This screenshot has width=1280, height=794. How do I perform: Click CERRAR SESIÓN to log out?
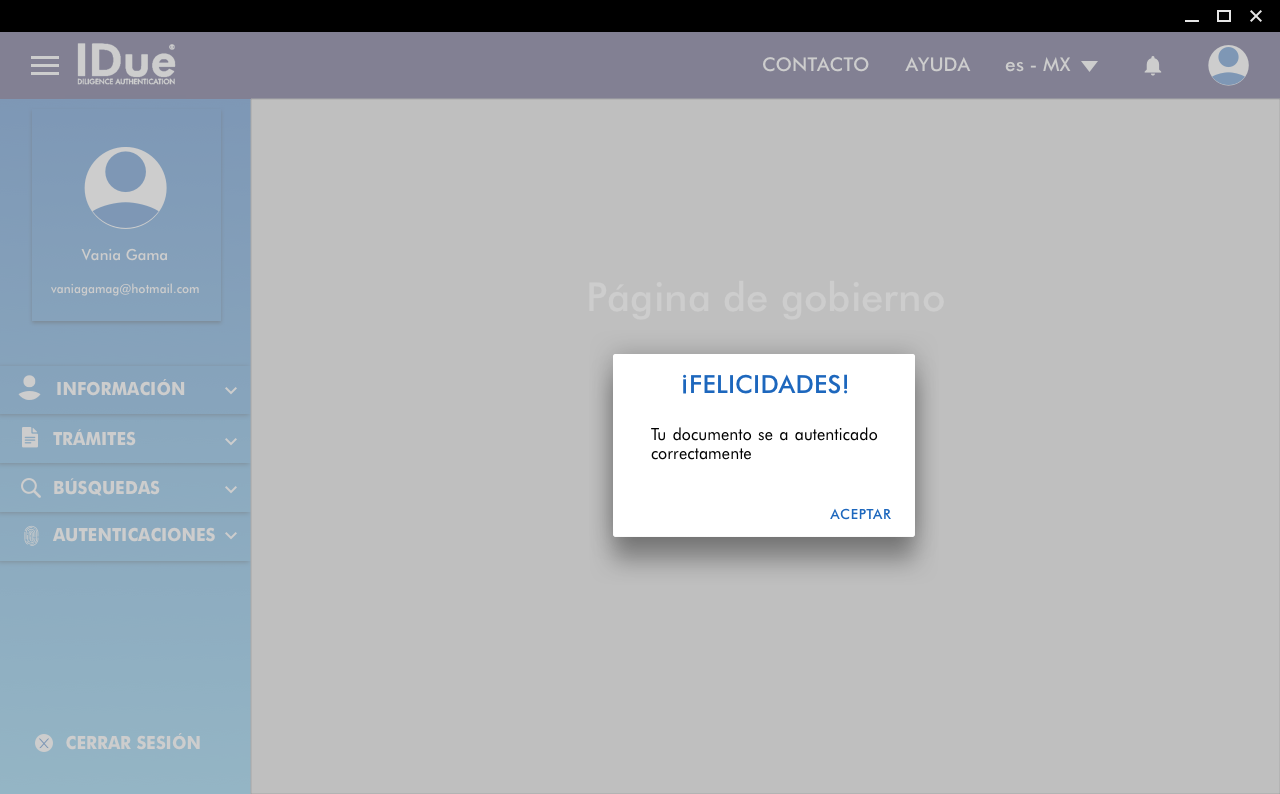(133, 743)
